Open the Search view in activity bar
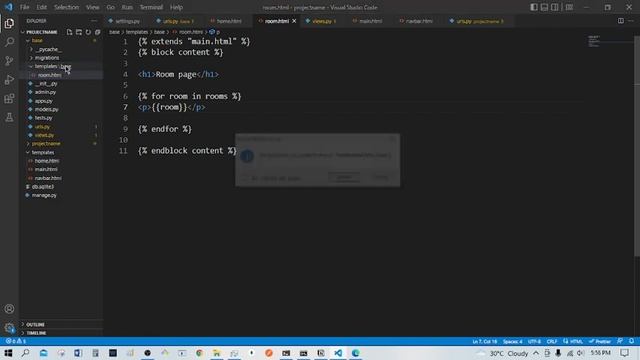Screen dimensions: 640x360 point(9,42)
